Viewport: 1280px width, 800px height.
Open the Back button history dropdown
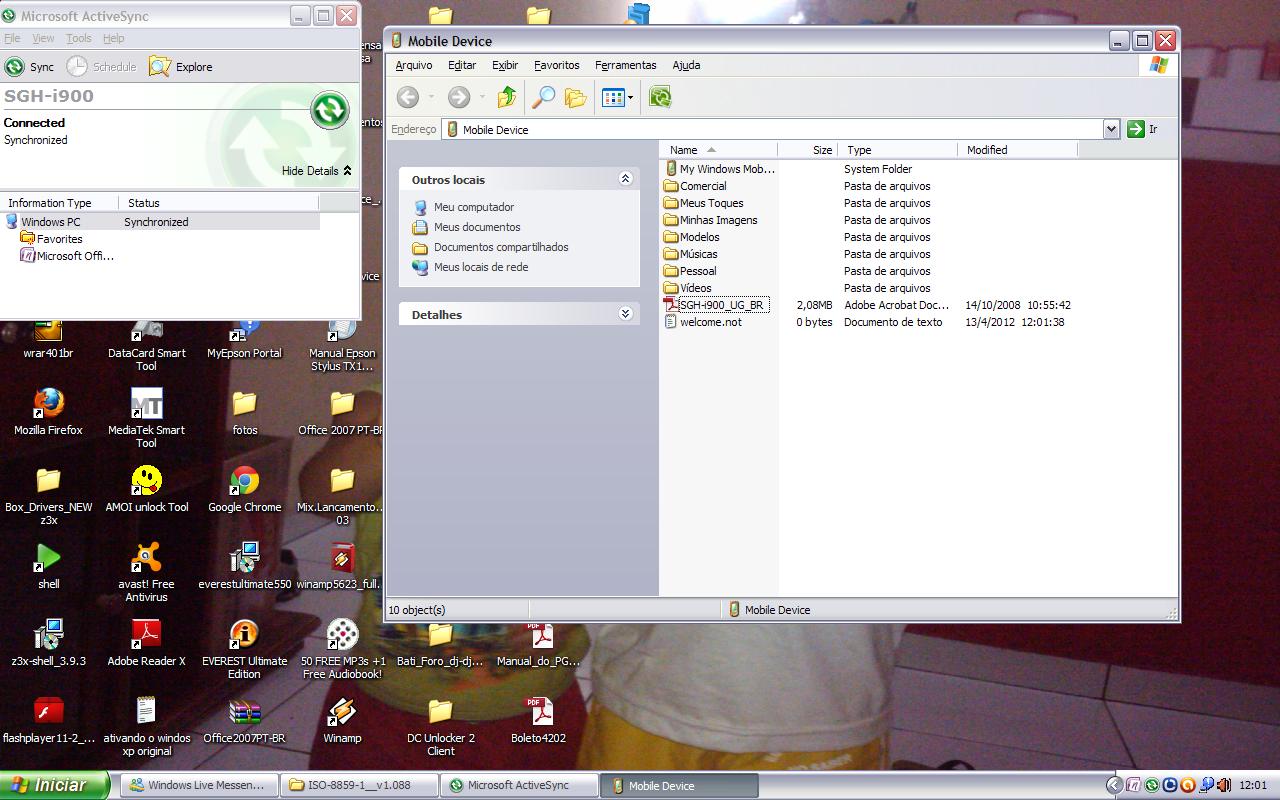431,97
